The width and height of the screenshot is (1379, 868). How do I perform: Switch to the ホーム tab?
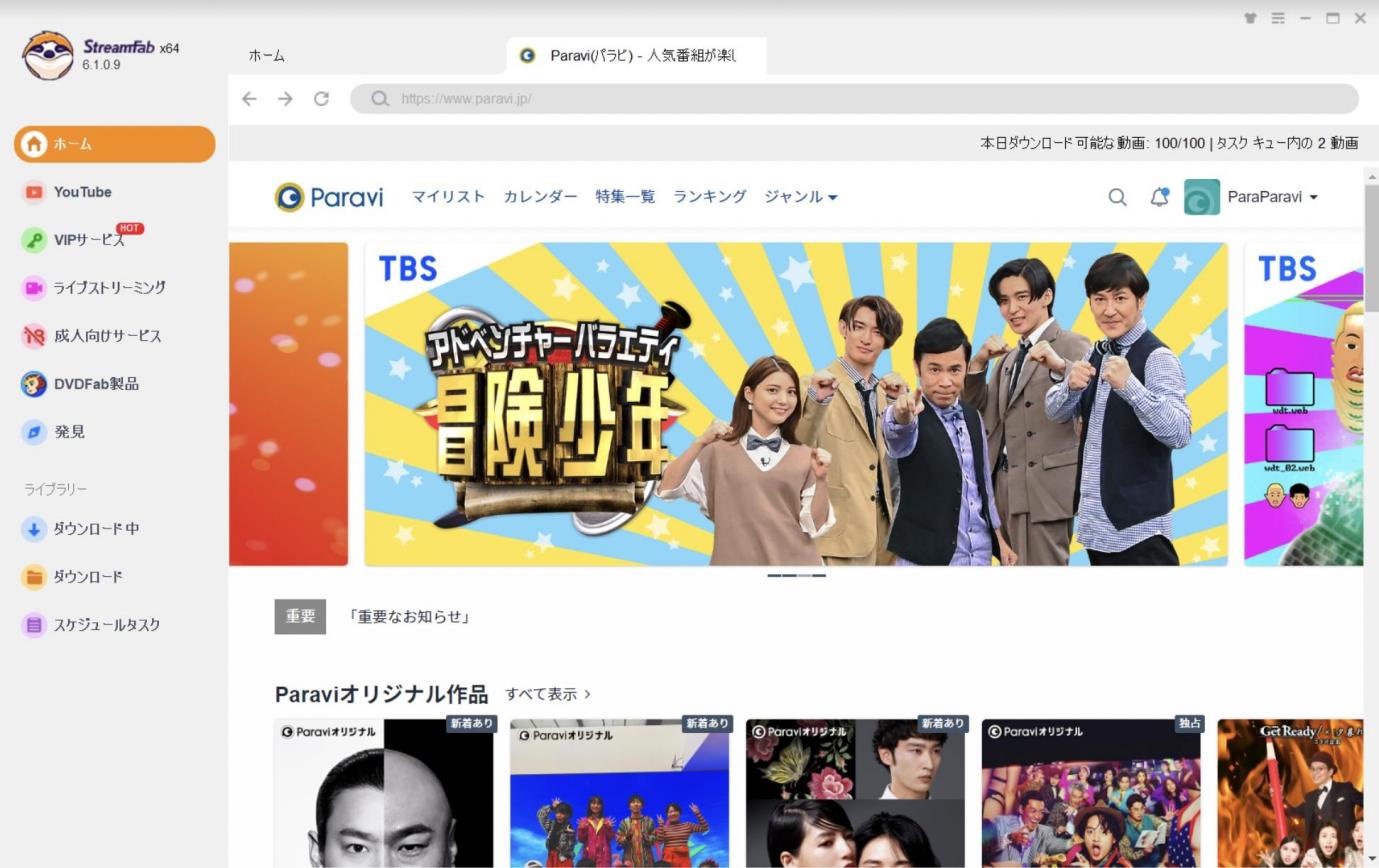pos(267,56)
